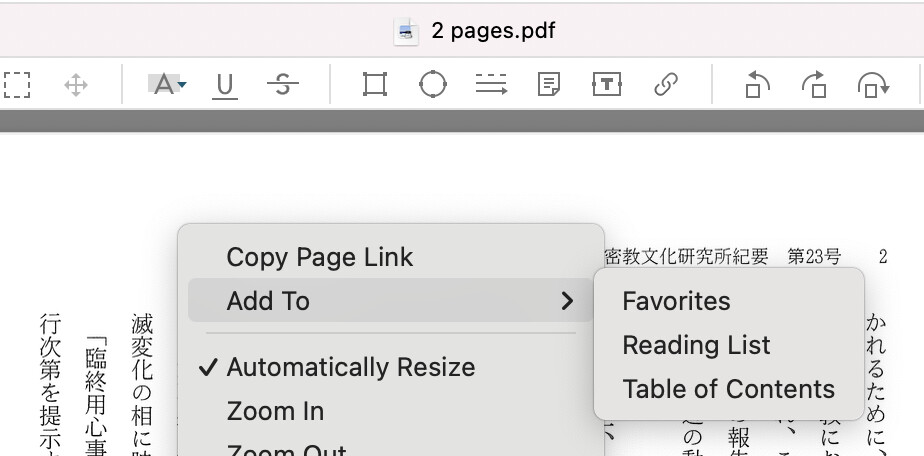The image size is (924, 456).
Task: Rotate the page counterclockwise
Action: coord(757,85)
